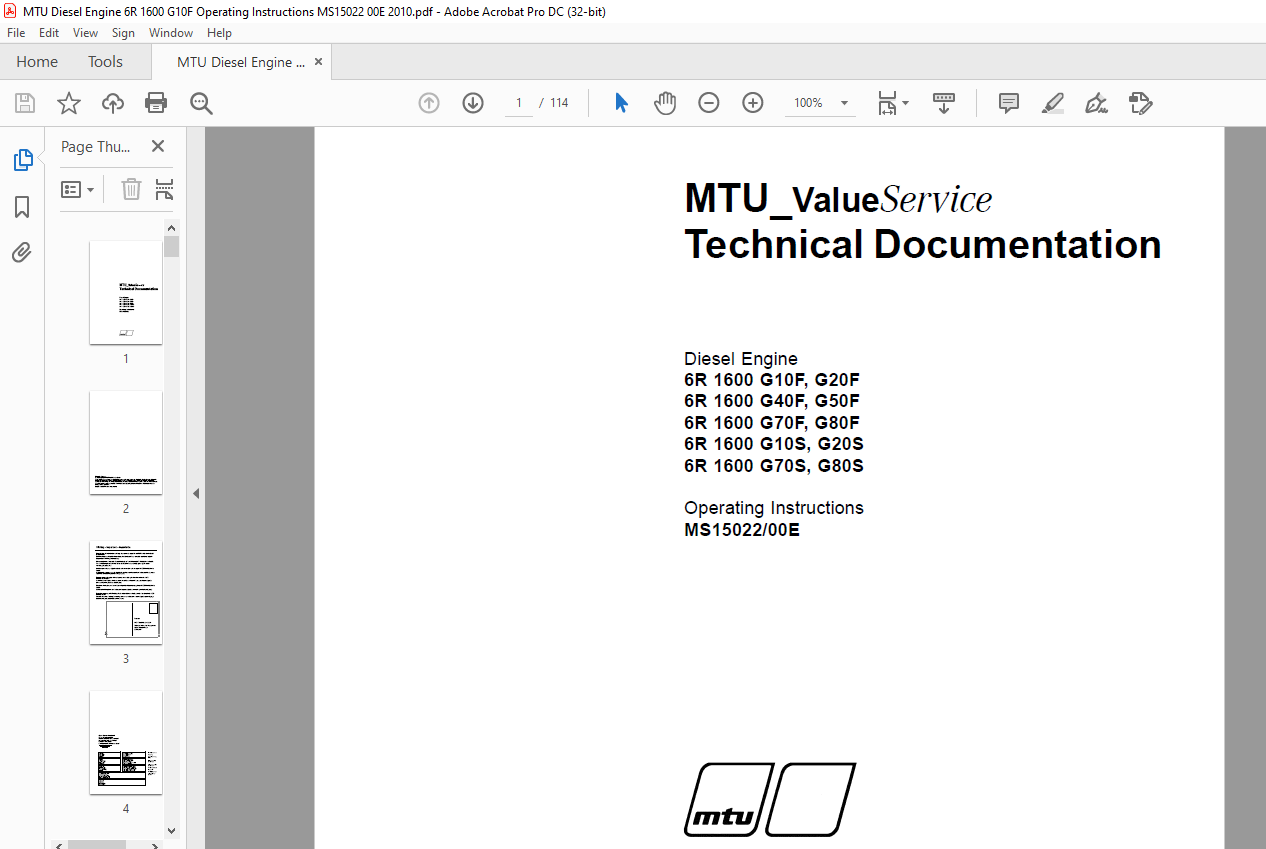Viewport: 1266px width, 849px height.
Task: Open the Sign document pen tool
Action: point(1097,103)
